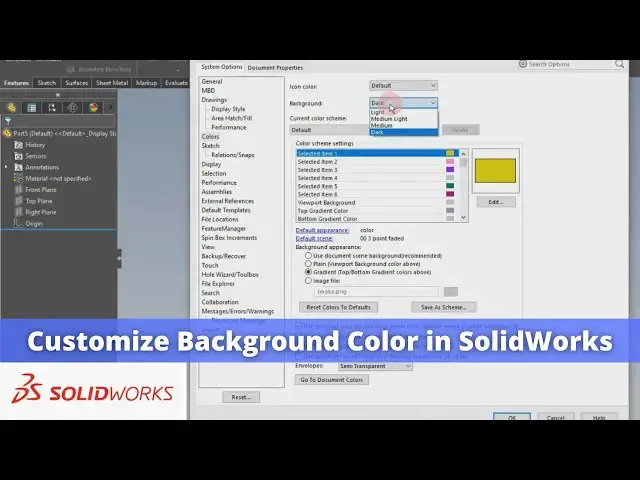Click Selected Item 2 pink swatch

450,162
